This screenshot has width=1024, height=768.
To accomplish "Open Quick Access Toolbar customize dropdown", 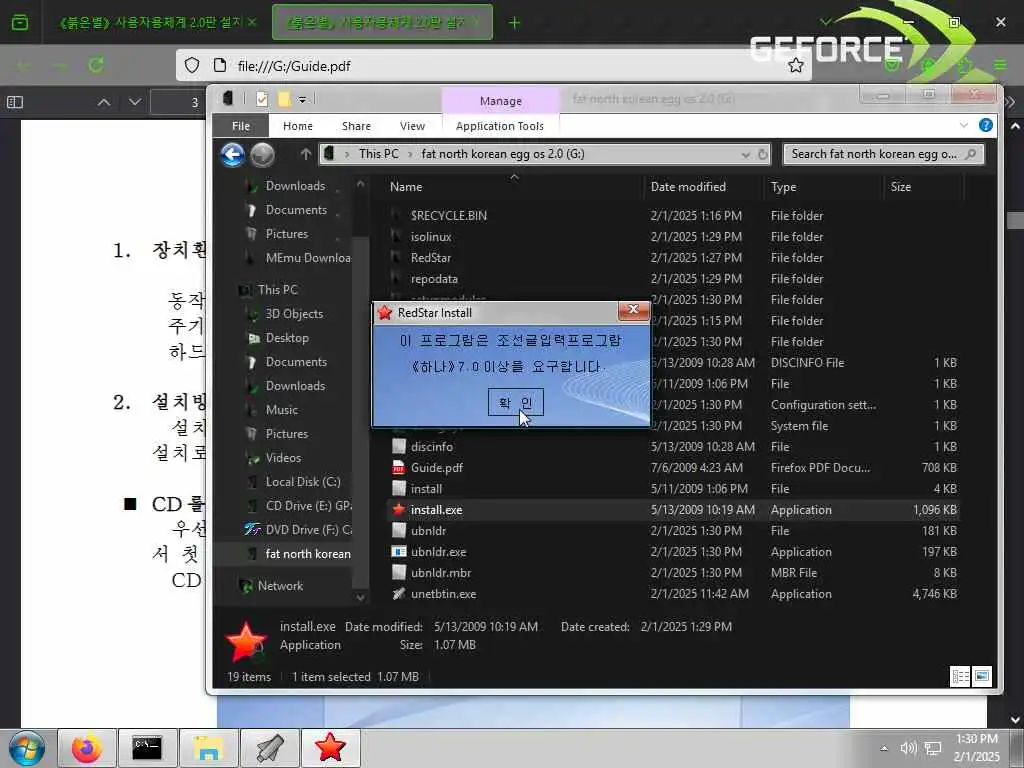I will pos(302,99).
